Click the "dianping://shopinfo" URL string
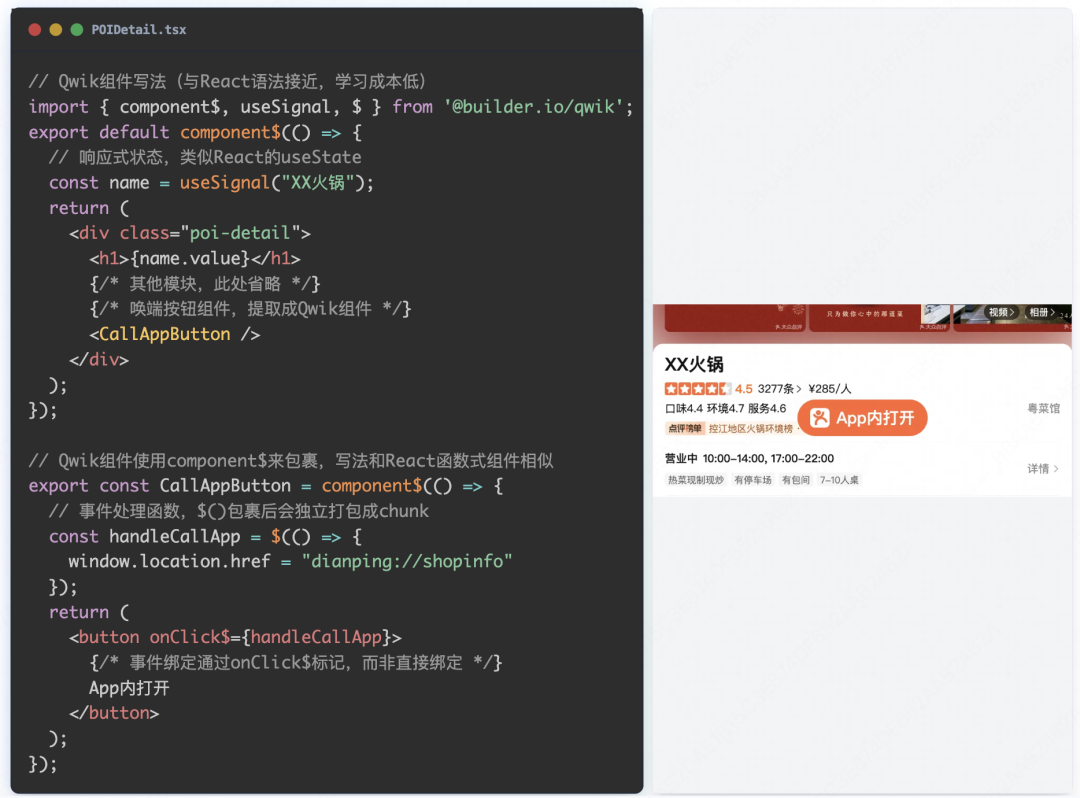 tap(407, 562)
